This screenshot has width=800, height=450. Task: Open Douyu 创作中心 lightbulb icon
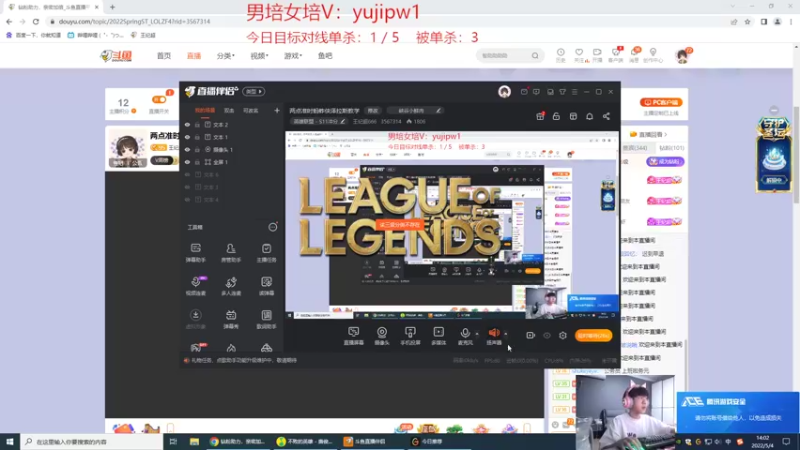pyautogui.click(x=653, y=55)
